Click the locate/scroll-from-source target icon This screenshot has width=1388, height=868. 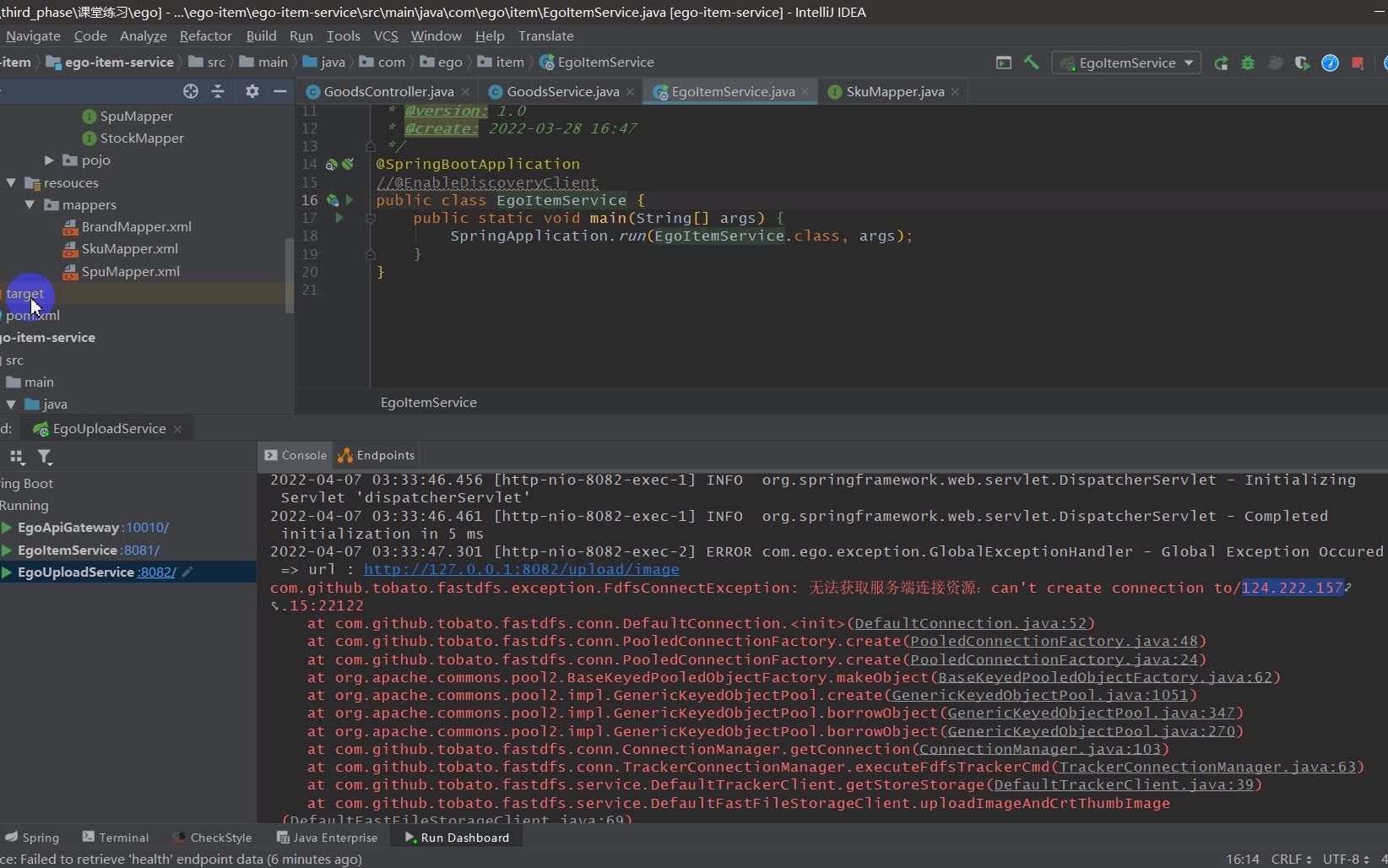click(x=191, y=91)
